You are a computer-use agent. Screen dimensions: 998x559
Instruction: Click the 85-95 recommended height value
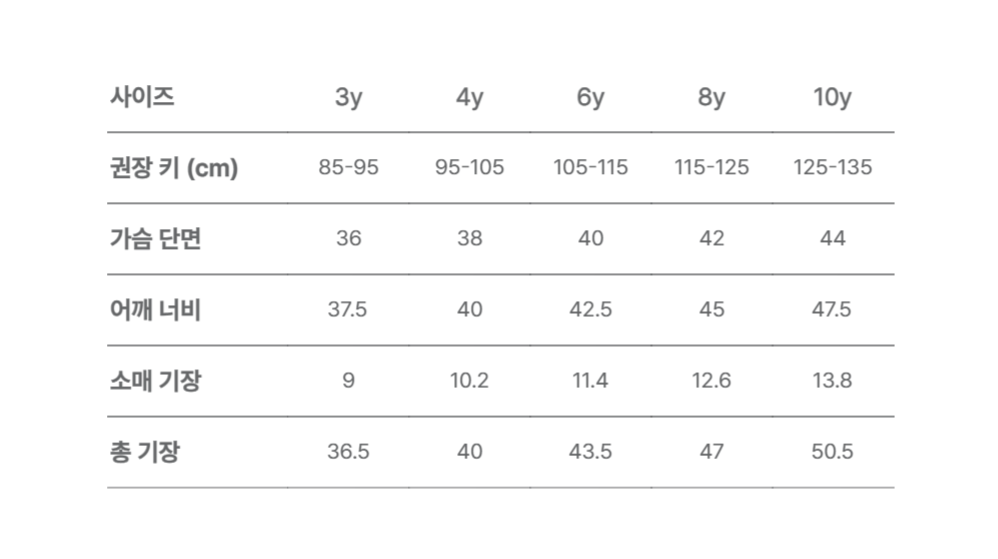click(348, 168)
